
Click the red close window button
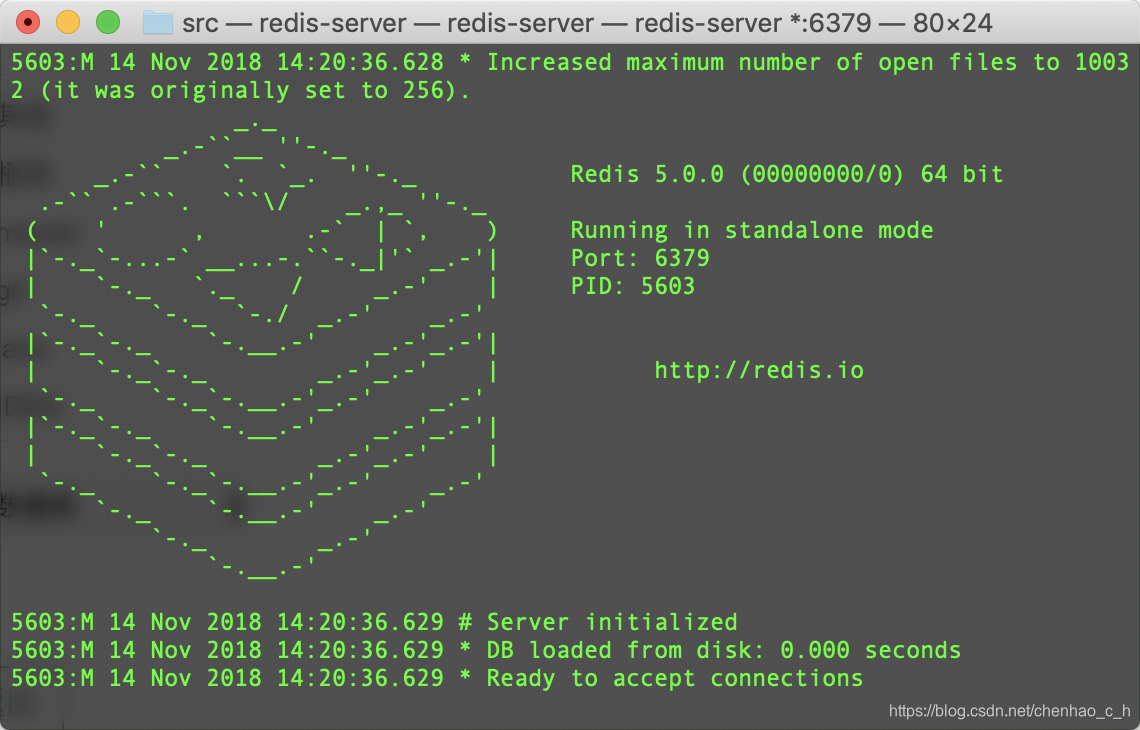pos(28,23)
